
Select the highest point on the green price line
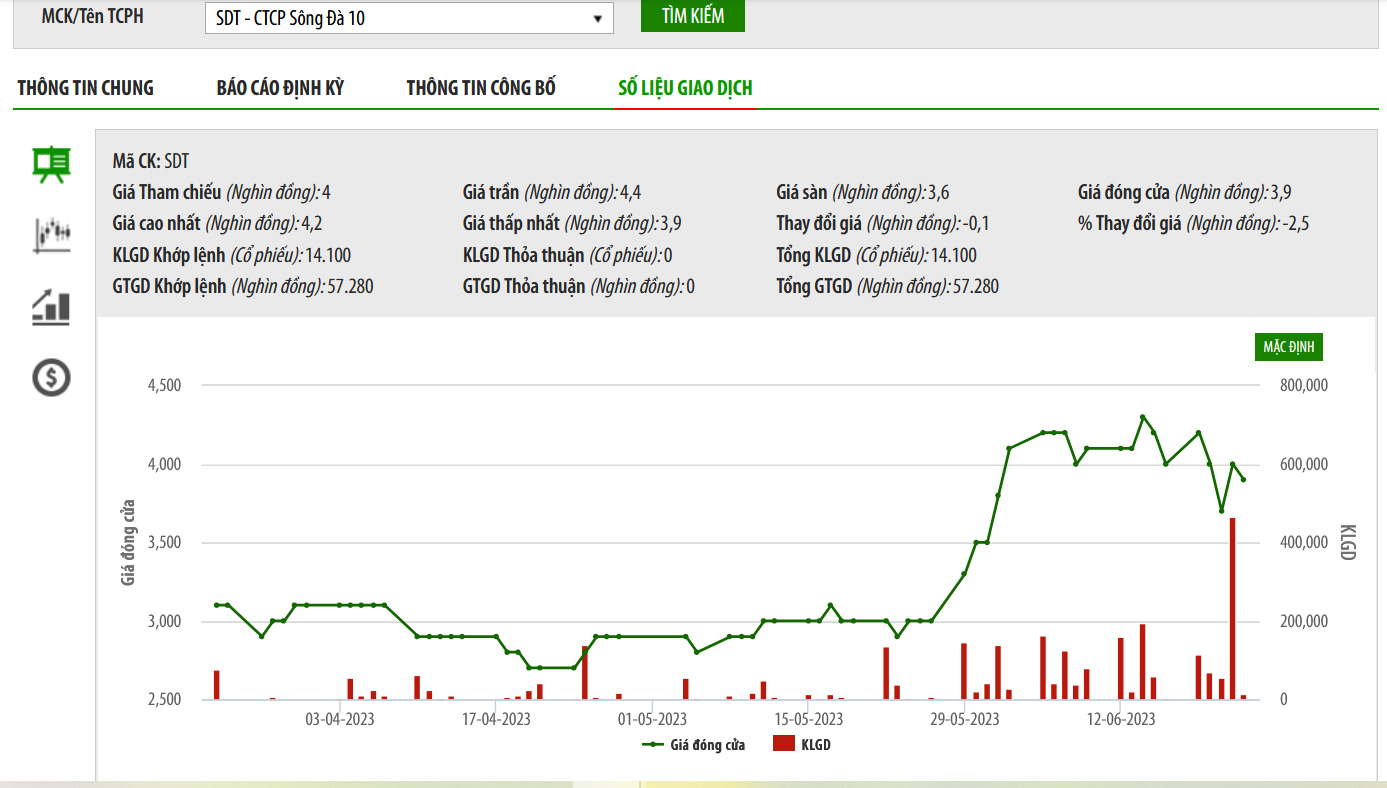coord(1143,417)
